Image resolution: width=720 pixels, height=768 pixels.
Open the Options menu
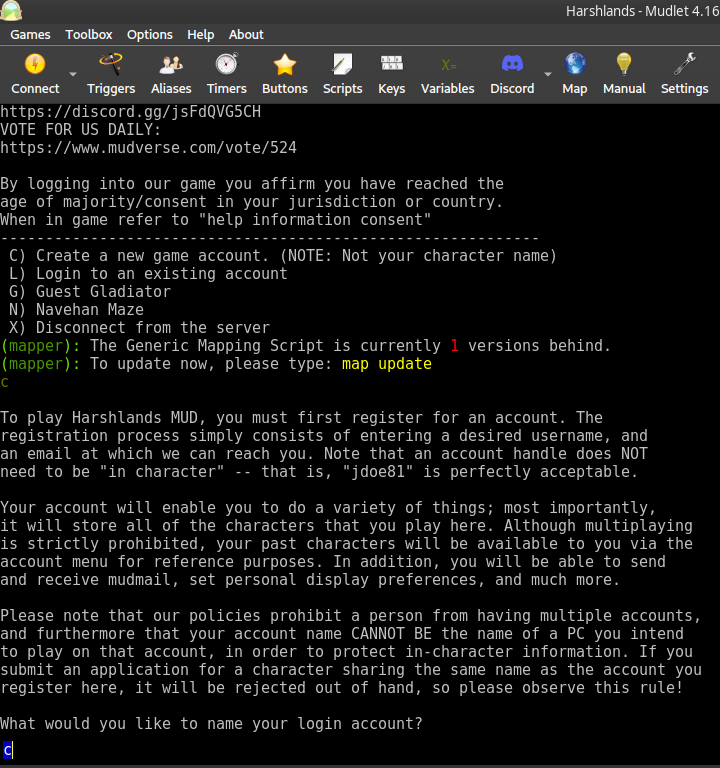click(150, 34)
